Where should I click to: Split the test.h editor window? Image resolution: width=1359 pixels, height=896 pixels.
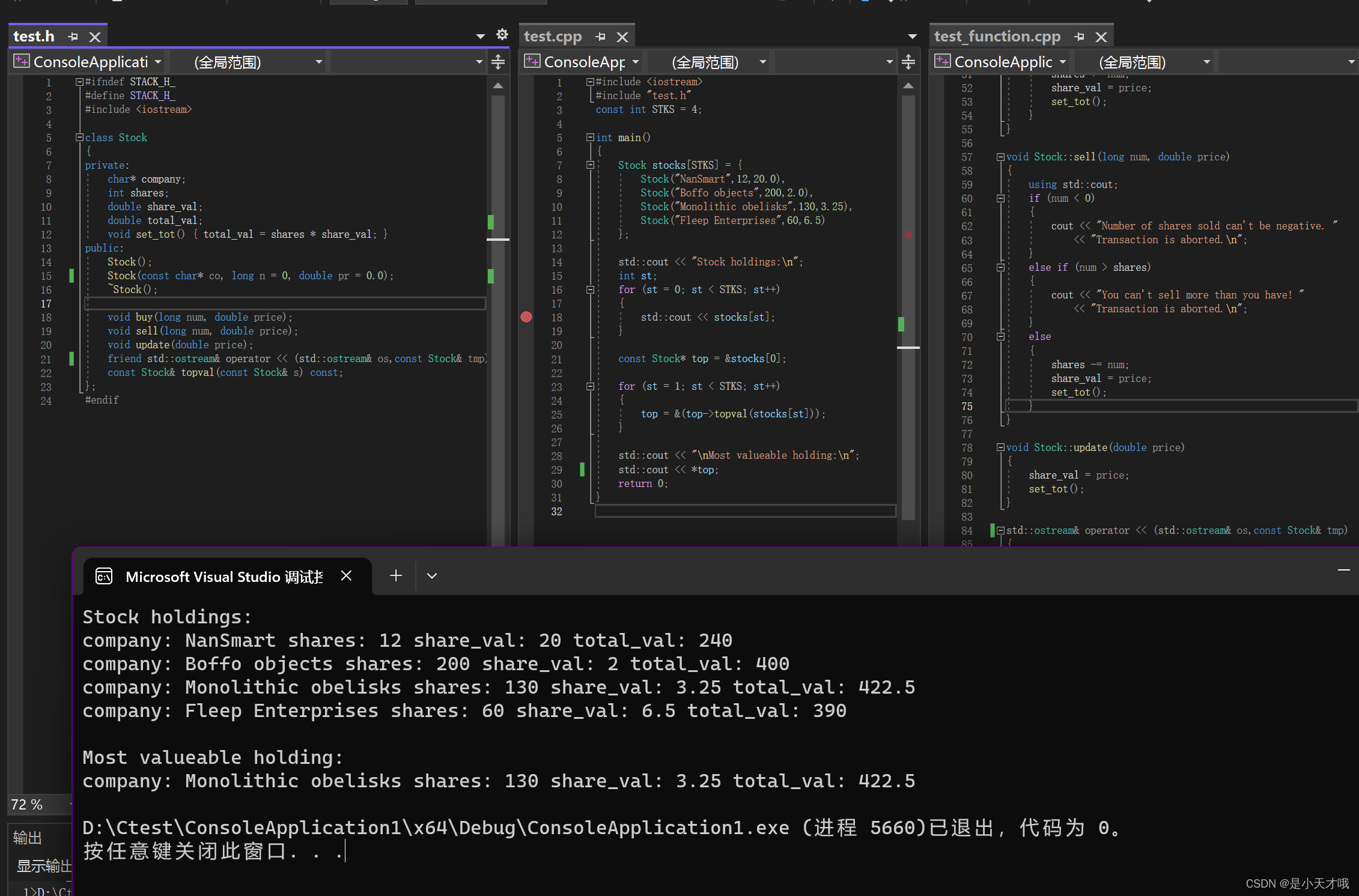tap(498, 62)
